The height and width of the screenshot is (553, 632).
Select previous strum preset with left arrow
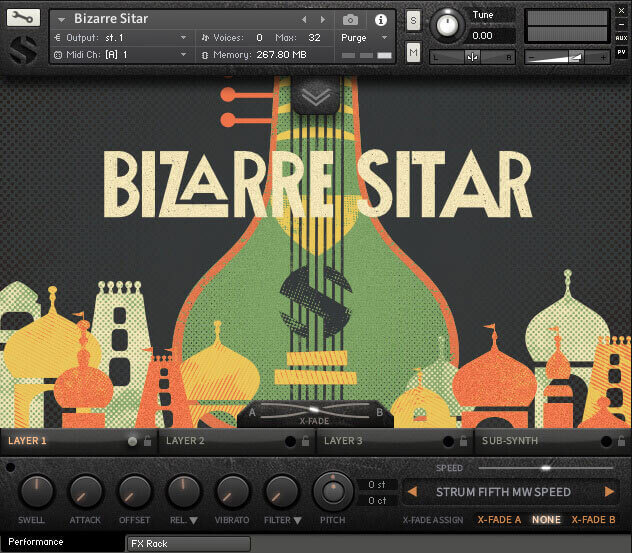(410, 492)
